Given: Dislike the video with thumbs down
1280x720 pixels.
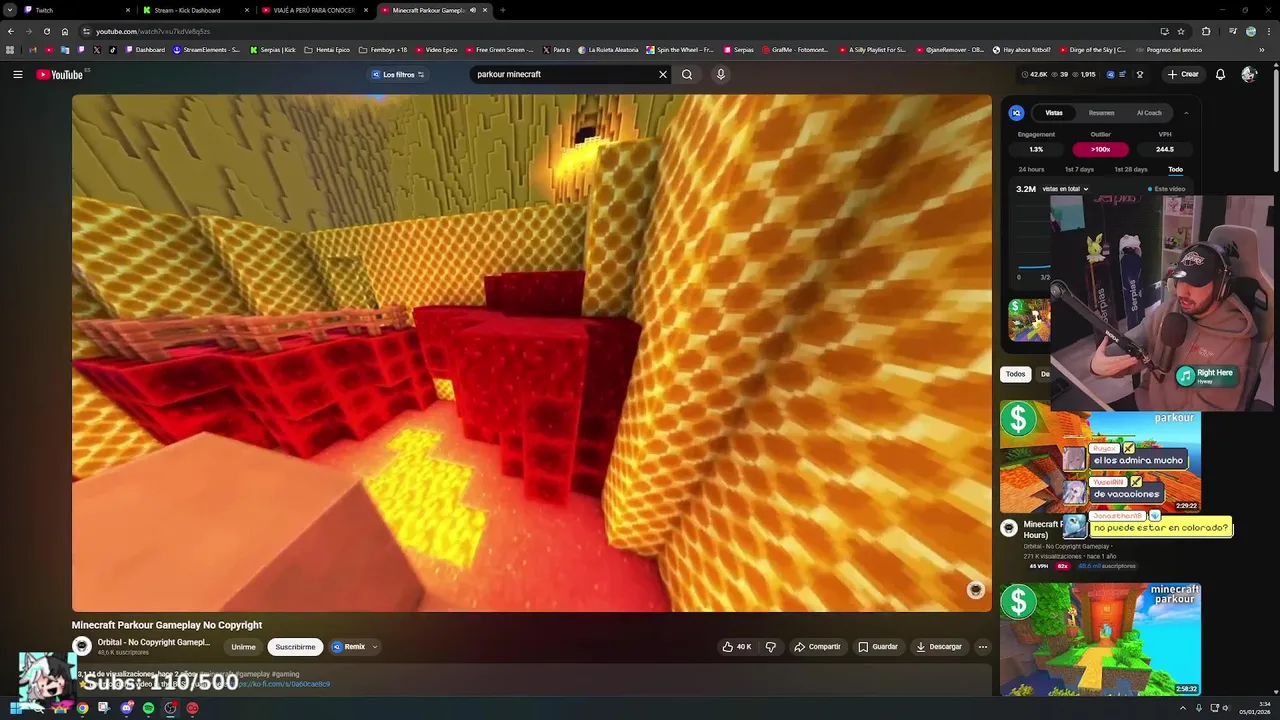Looking at the screenshot, I should [770, 647].
